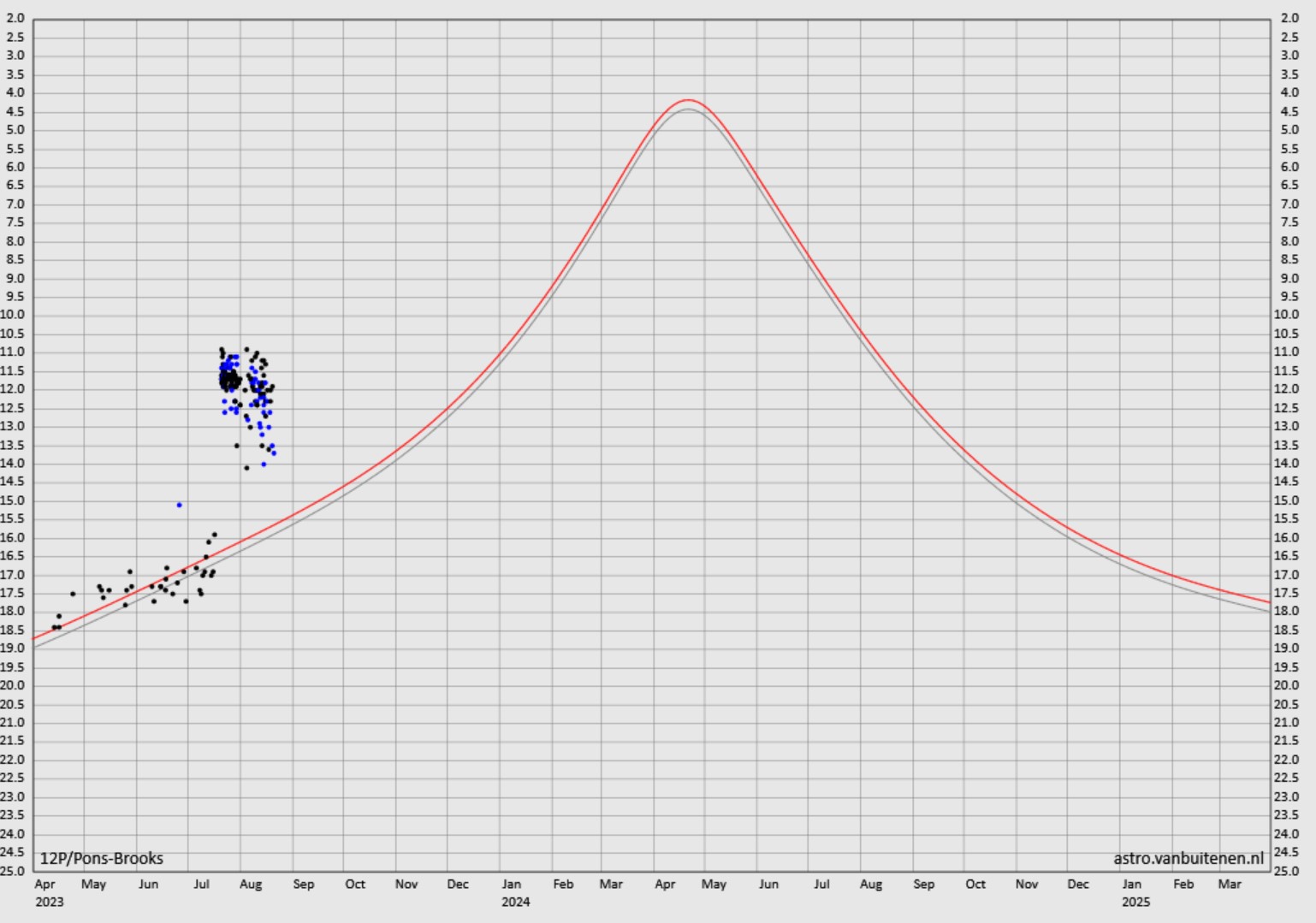Click the Aug 2024 month label

point(871,884)
